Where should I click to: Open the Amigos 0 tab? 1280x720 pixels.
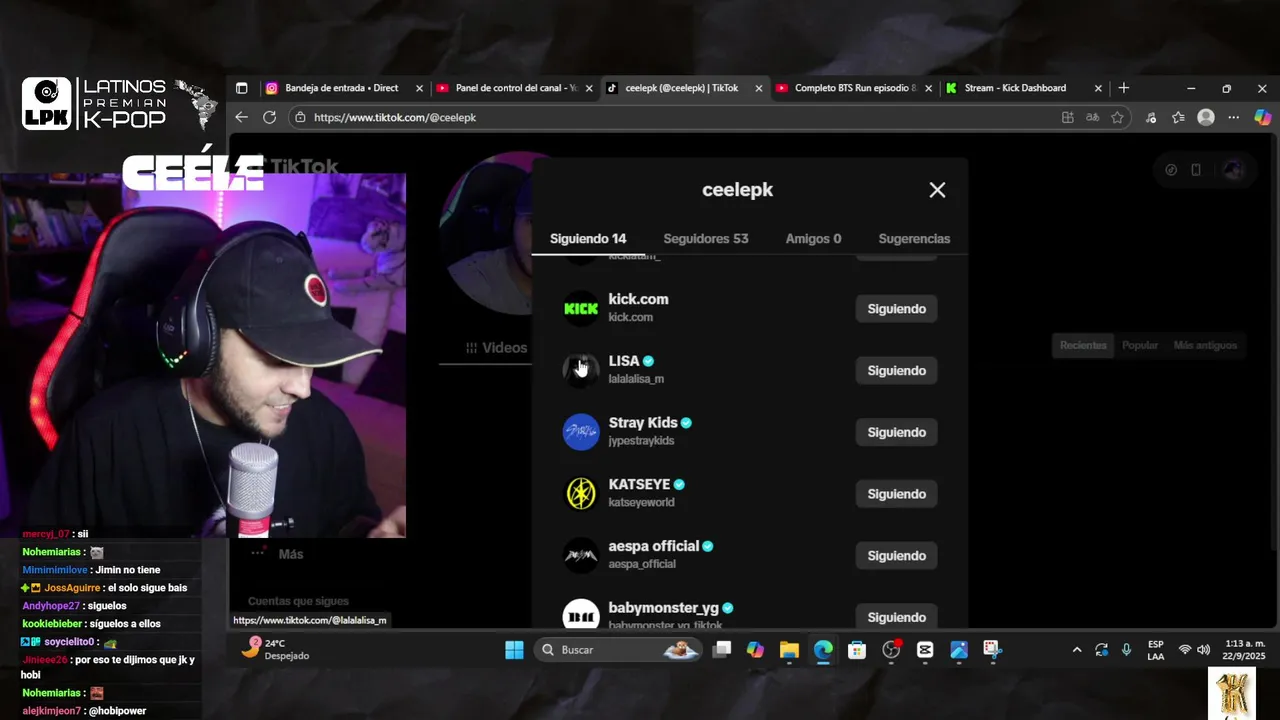[813, 239]
